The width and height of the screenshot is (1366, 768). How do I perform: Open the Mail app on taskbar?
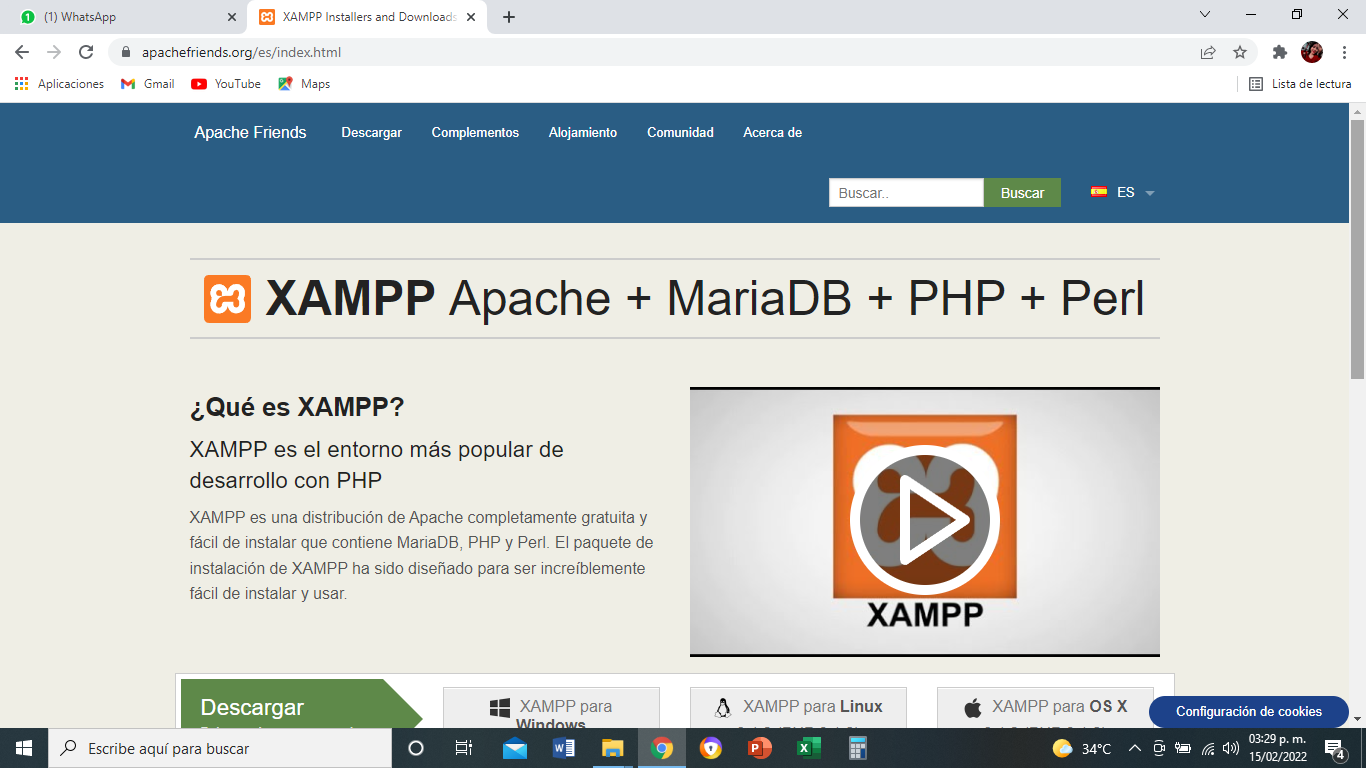[515, 748]
